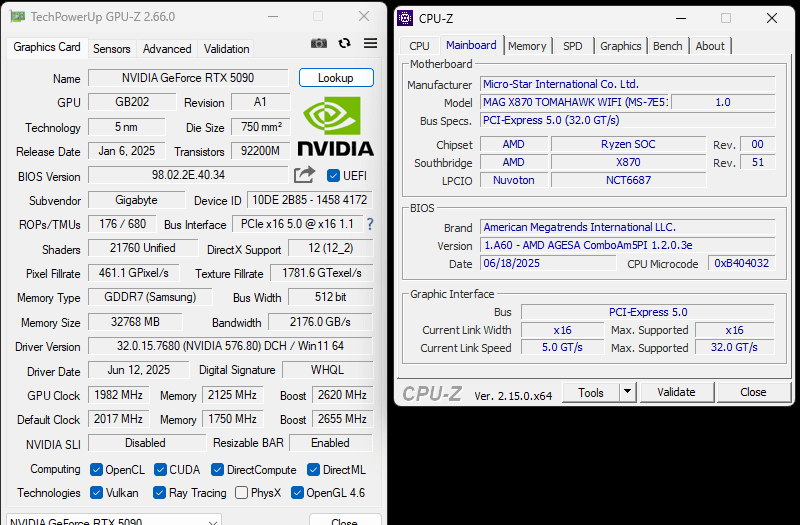This screenshot has height=525, width=800.
Task: Click the LPCIO NCT6687 value
Action: (628, 180)
